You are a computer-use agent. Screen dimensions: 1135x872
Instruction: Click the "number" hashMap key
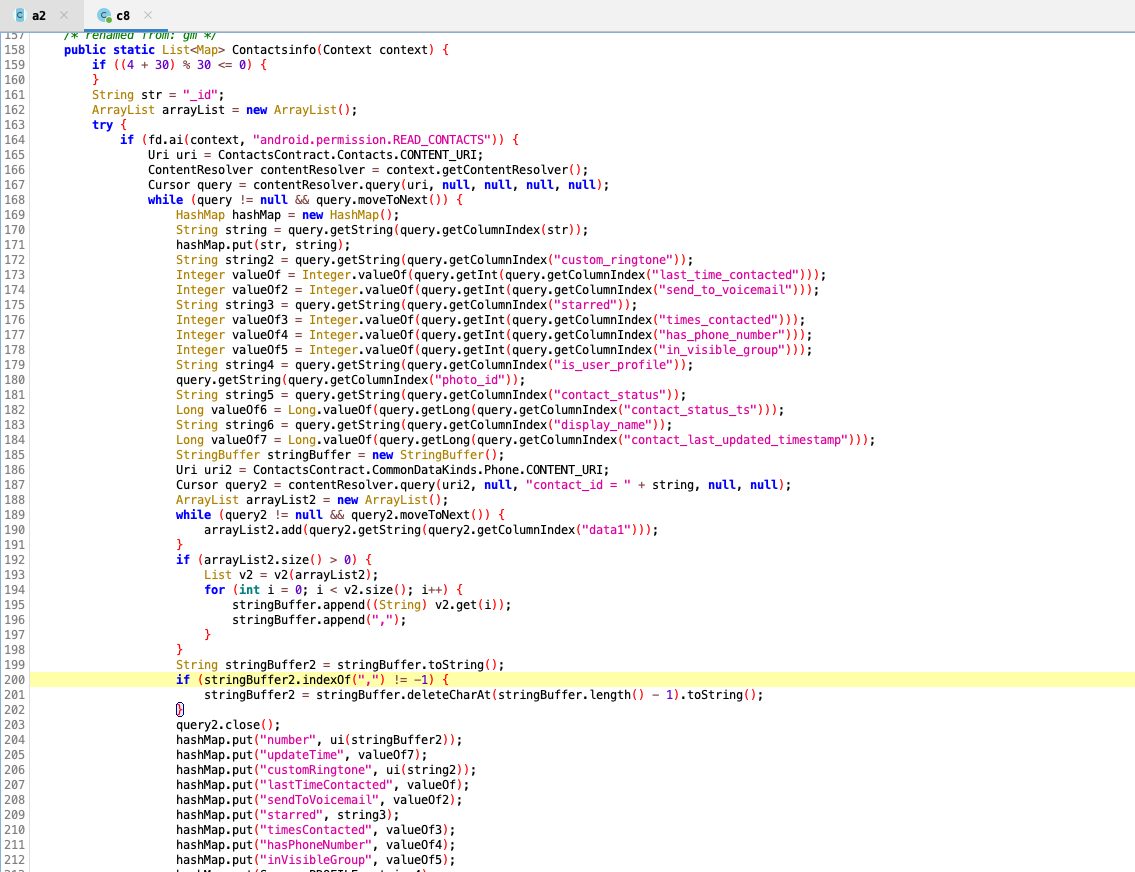[287, 740]
